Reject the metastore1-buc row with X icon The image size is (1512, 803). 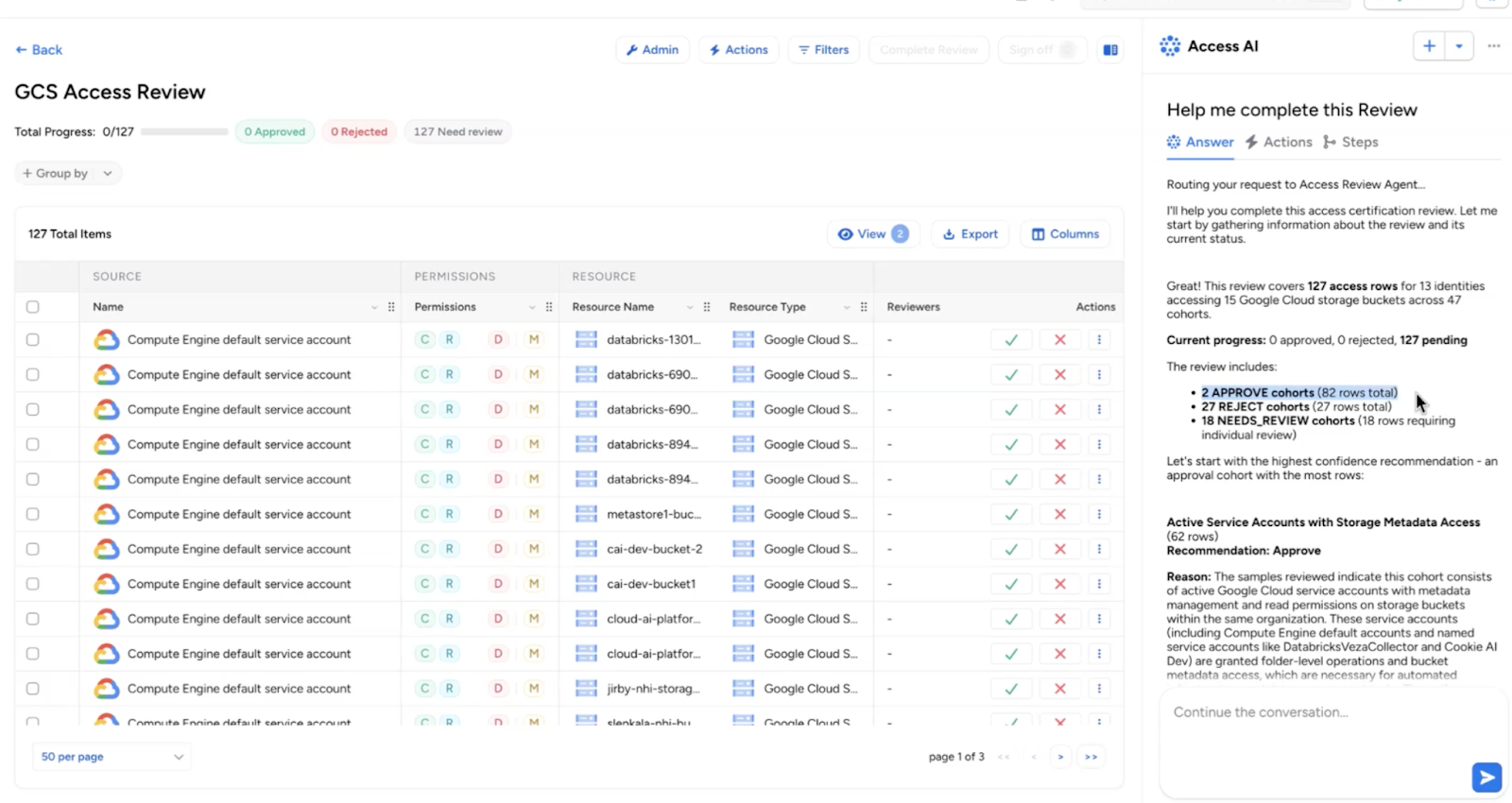pyautogui.click(x=1059, y=514)
